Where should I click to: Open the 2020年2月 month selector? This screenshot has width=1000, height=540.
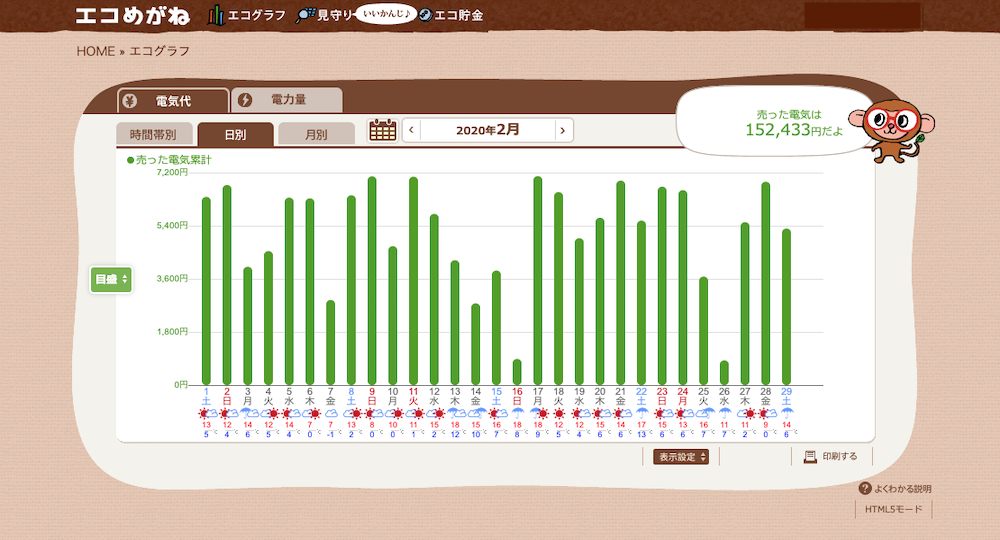(487, 130)
